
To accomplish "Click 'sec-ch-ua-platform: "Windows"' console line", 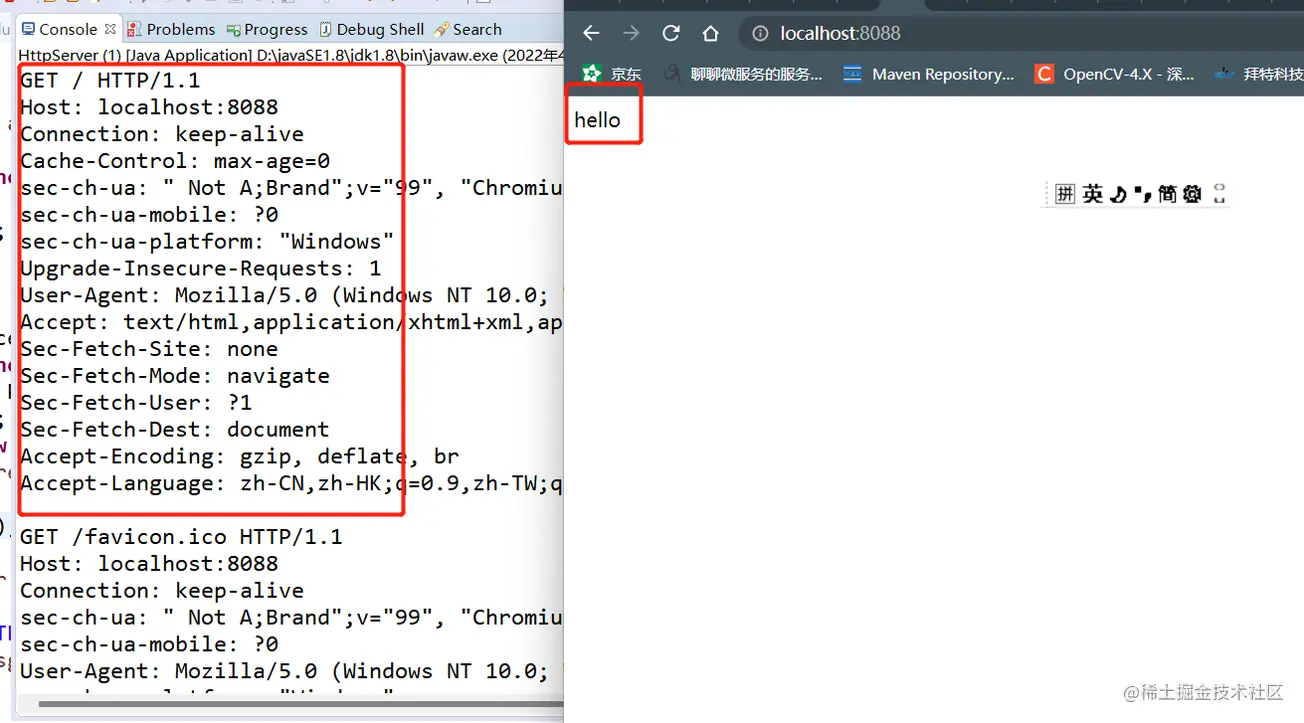I will tap(207, 242).
